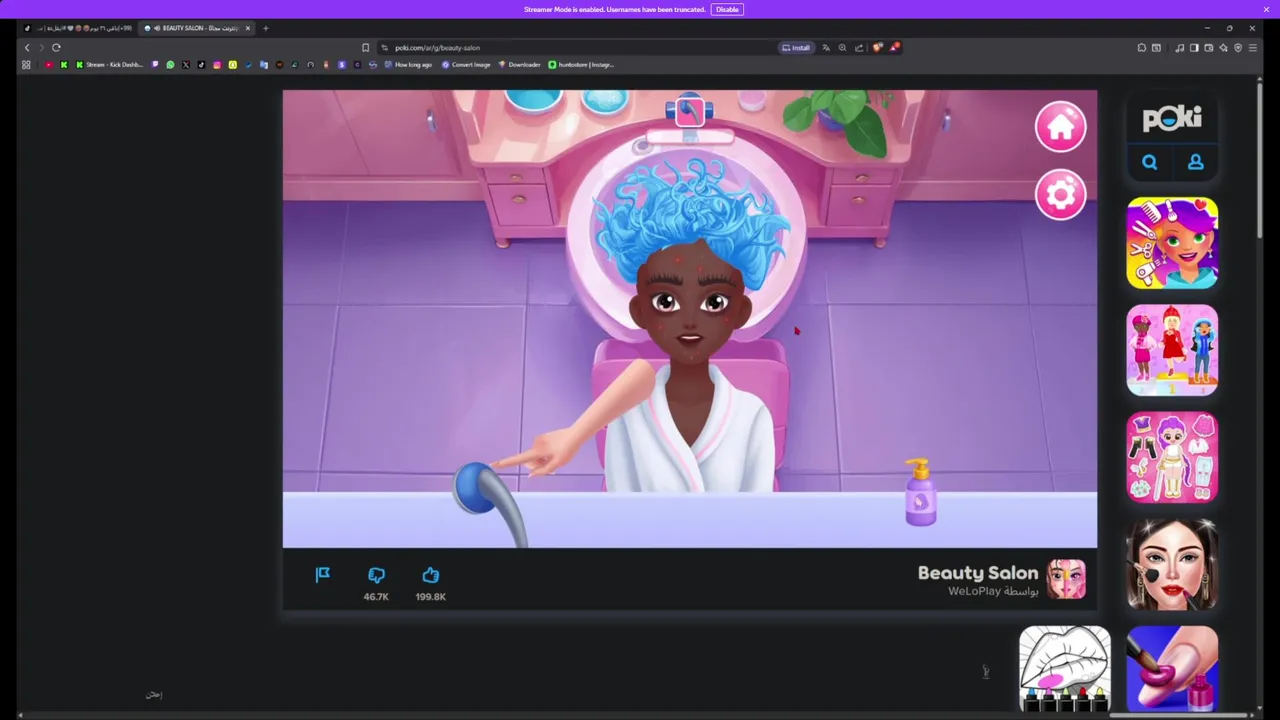Reload the page in browser
The image size is (1280, 720).
point(56,47)
